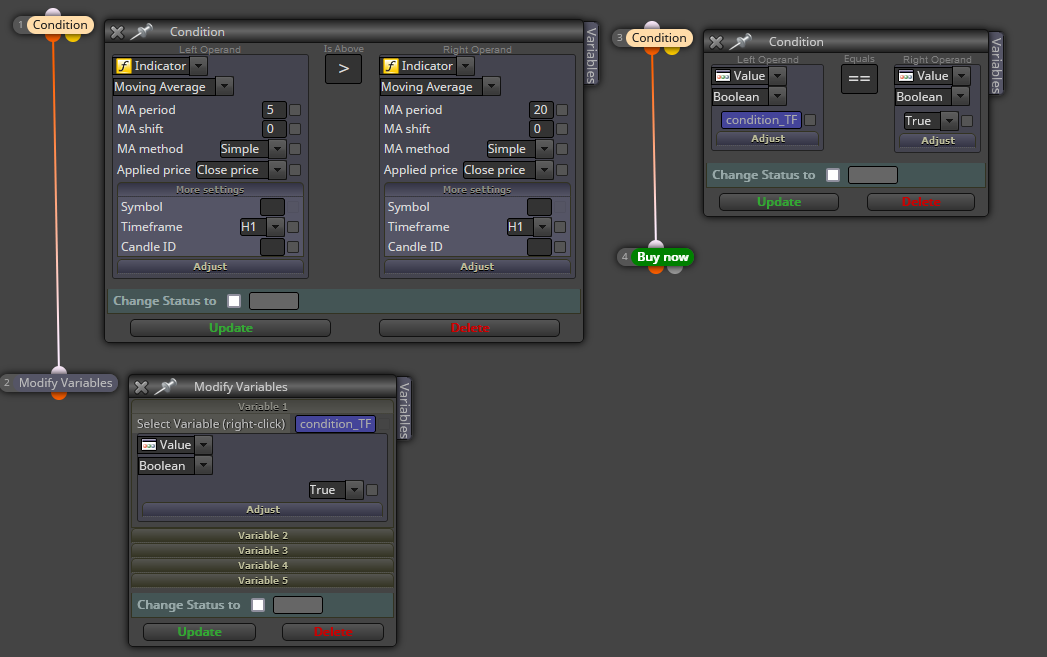Select the Buy now node
1047x657 pixels.
tap(662, 257)
